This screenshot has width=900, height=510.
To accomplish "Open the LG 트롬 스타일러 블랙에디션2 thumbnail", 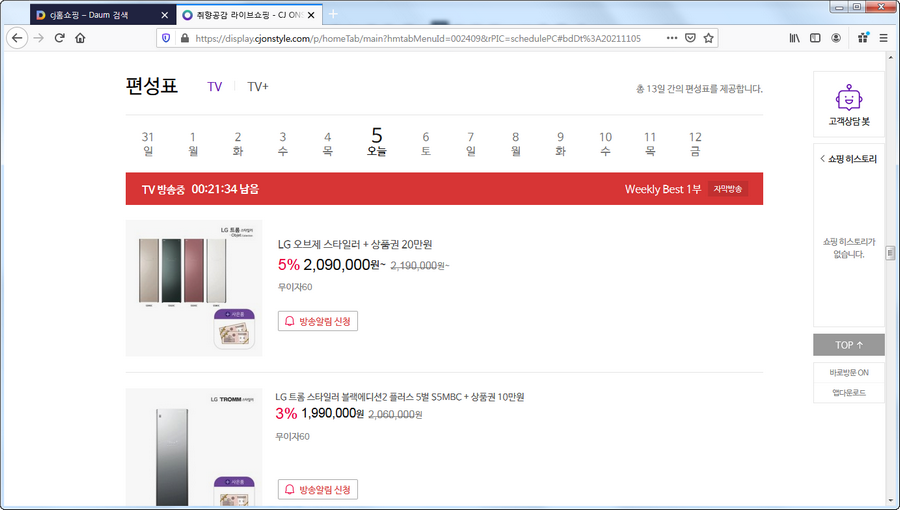I will point(194,447).
